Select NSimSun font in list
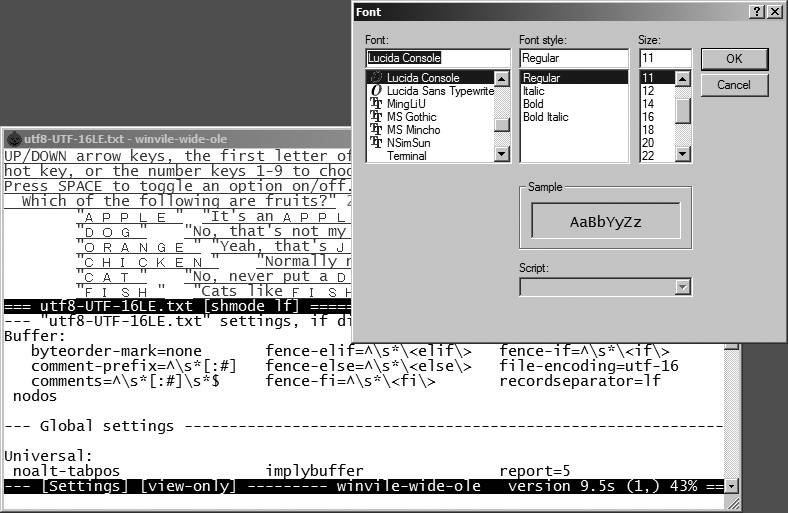This screenshot has width=788, height=513. (431, 143)
